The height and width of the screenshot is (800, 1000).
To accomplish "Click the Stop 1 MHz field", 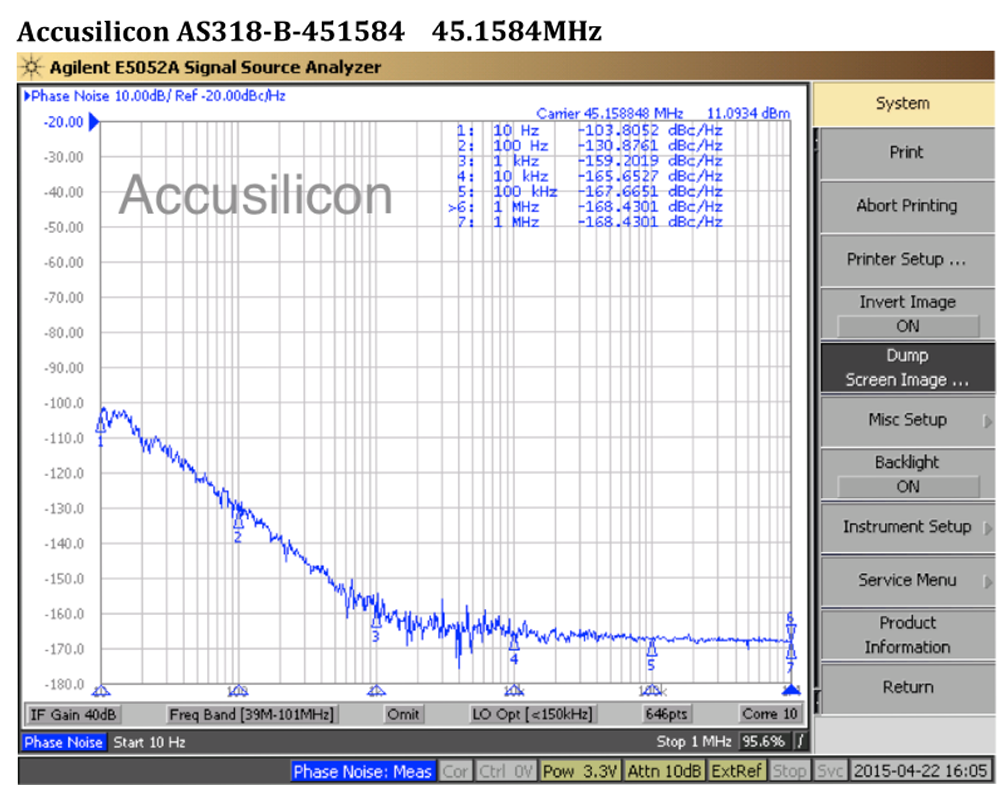I will pyautogui.click(x=694, y=742).
